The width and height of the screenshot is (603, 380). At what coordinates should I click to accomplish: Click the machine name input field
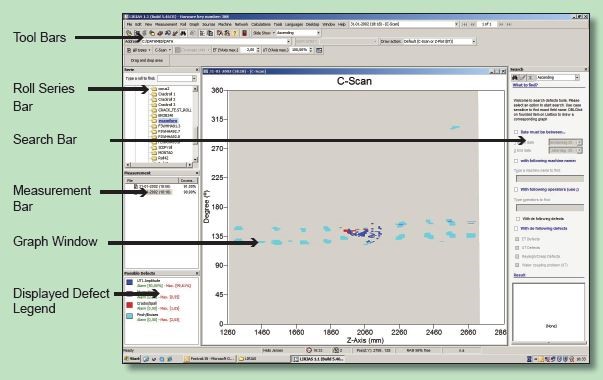(x=550, y=178)
